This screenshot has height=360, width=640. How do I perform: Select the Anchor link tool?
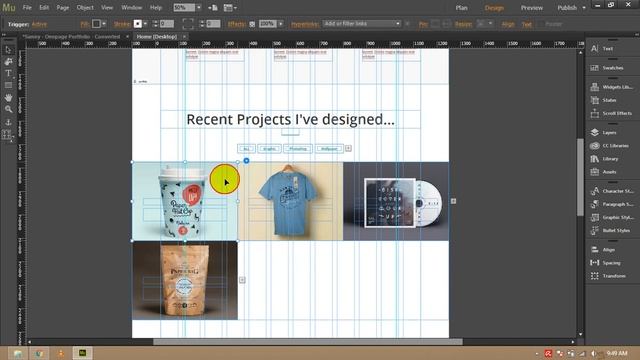[x=8, y=122]
